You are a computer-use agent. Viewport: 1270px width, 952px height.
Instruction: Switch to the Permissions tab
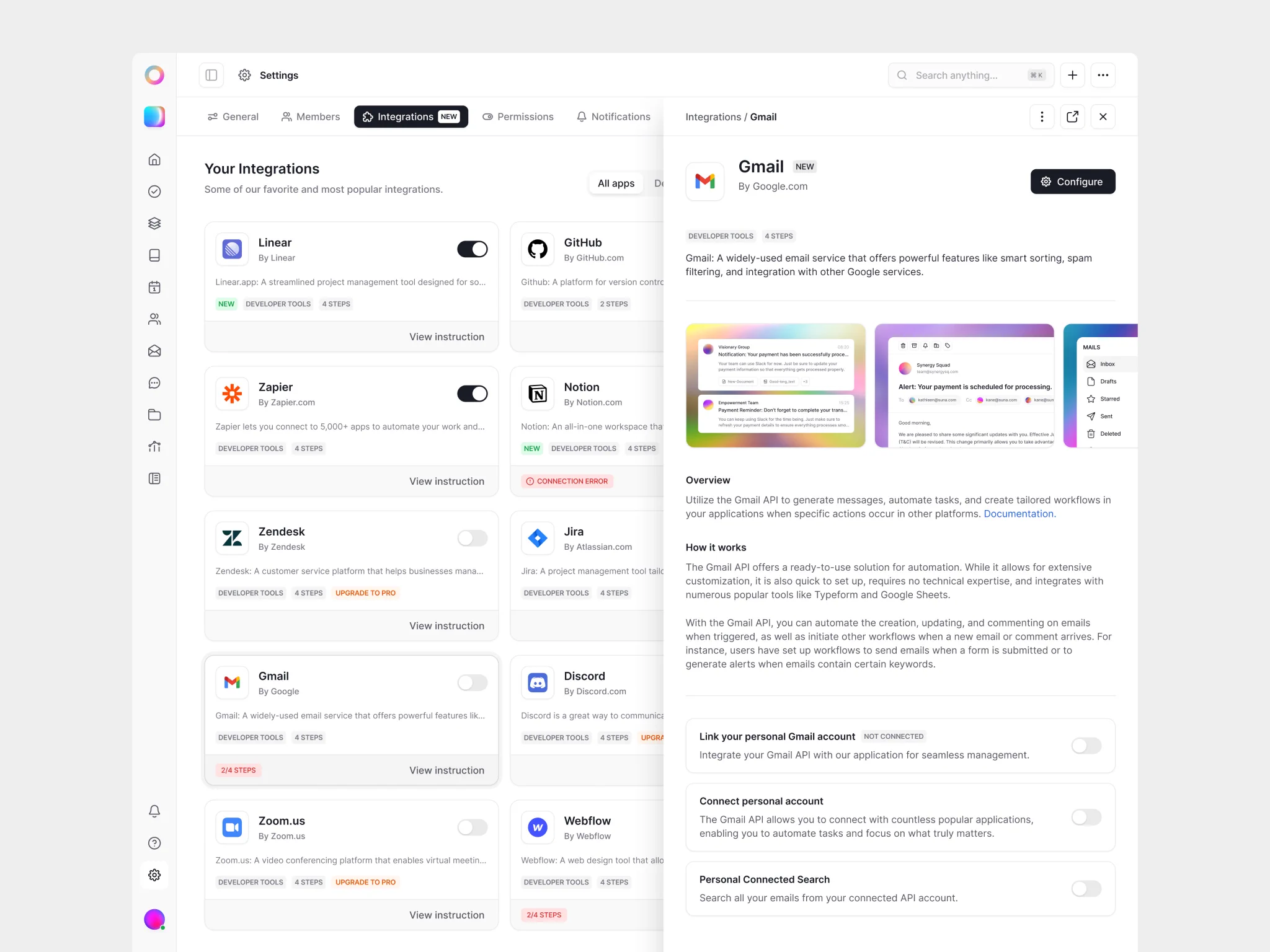[x=518, y=117]
